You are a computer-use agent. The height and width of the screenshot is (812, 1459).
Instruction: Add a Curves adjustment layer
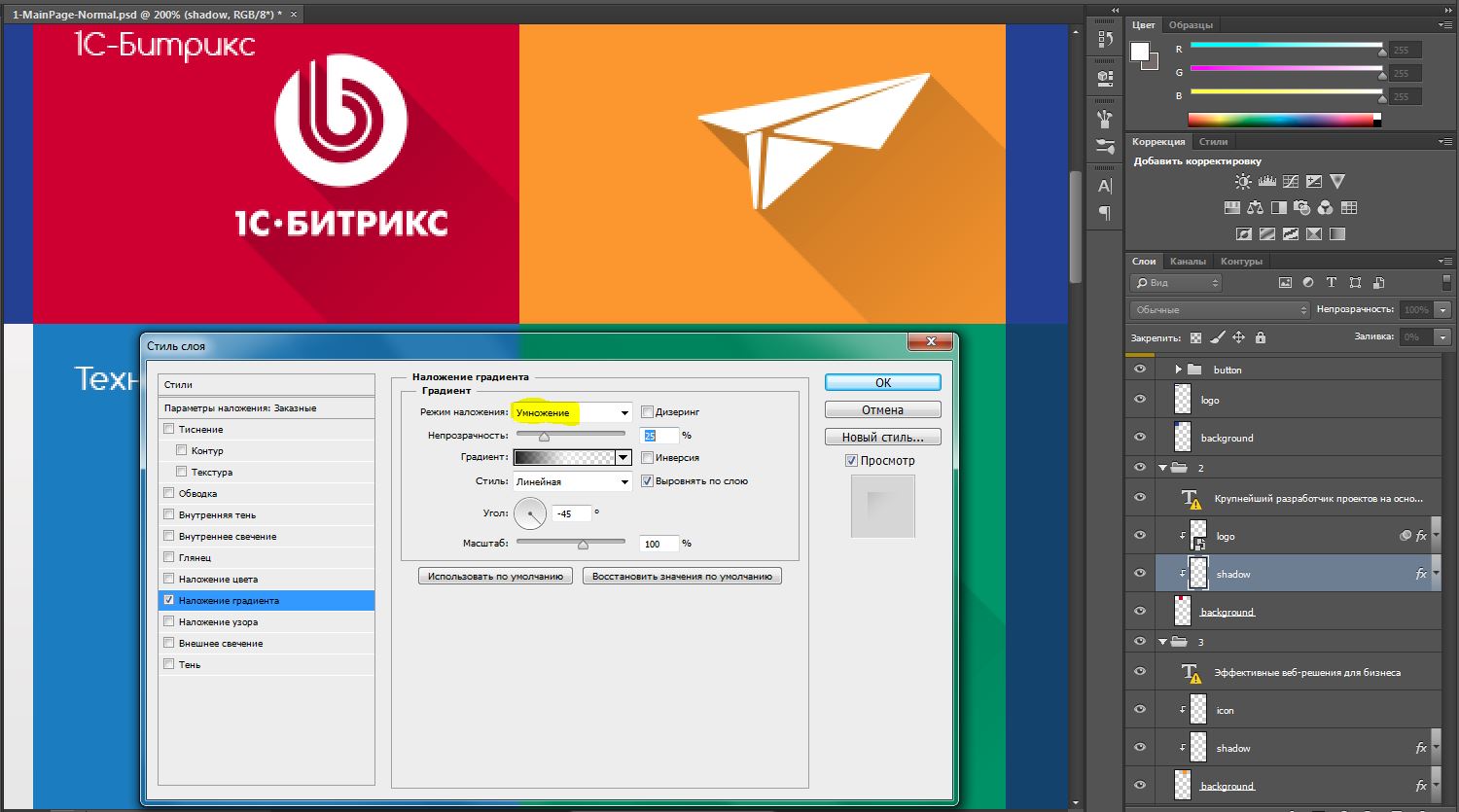tap(1291, 182)
